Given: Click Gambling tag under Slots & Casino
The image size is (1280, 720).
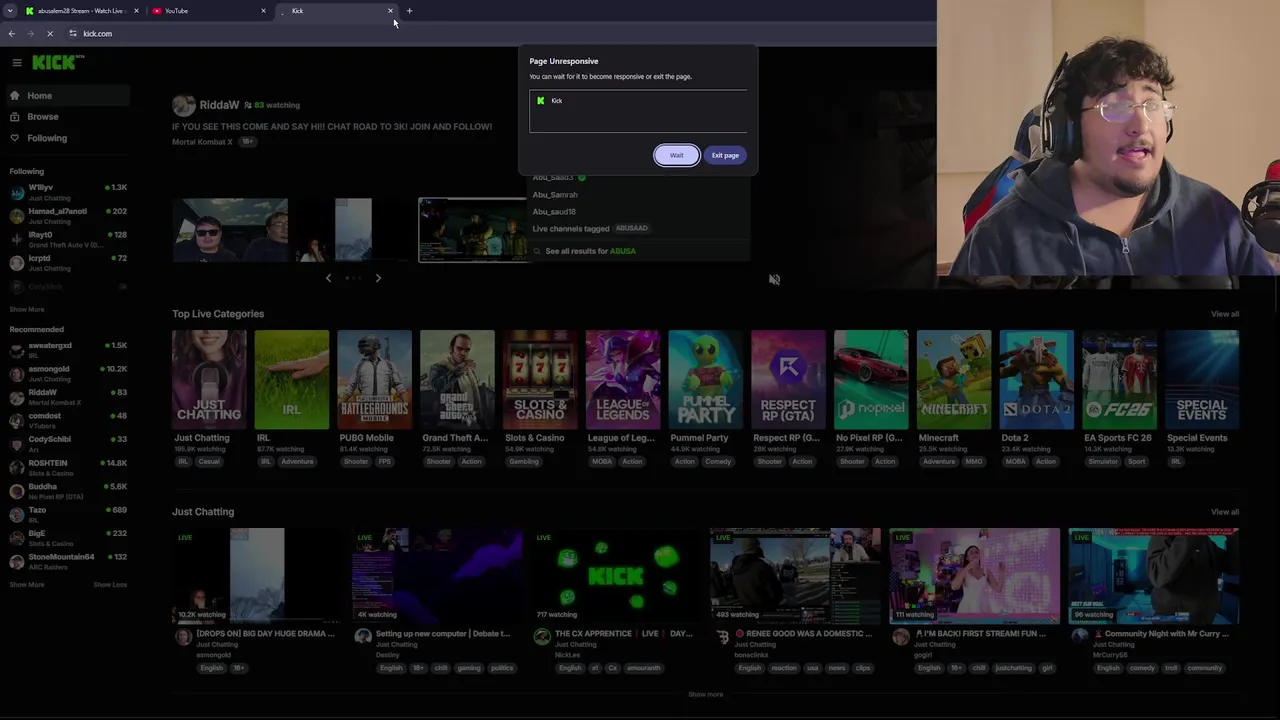Looking at the screenshot, I should (x=524, y=462).
